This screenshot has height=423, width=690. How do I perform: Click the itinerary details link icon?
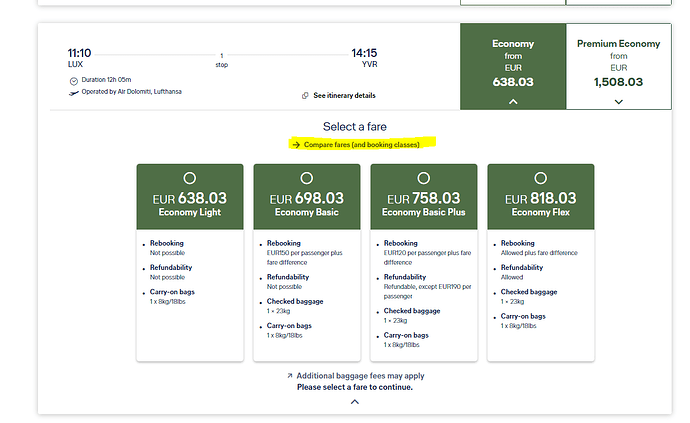click(305, 96)
